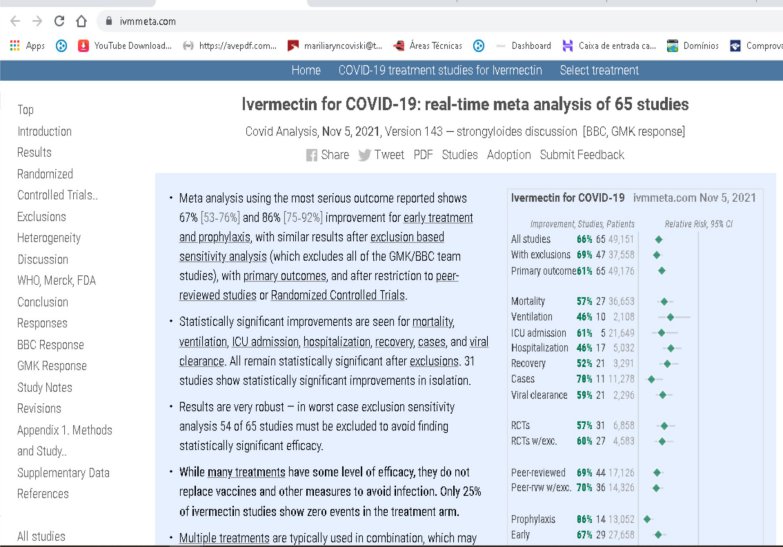Go to BBC Response in sidebar
The height and width of the screenshot is (547, 783).
click(x=50, y=345)
